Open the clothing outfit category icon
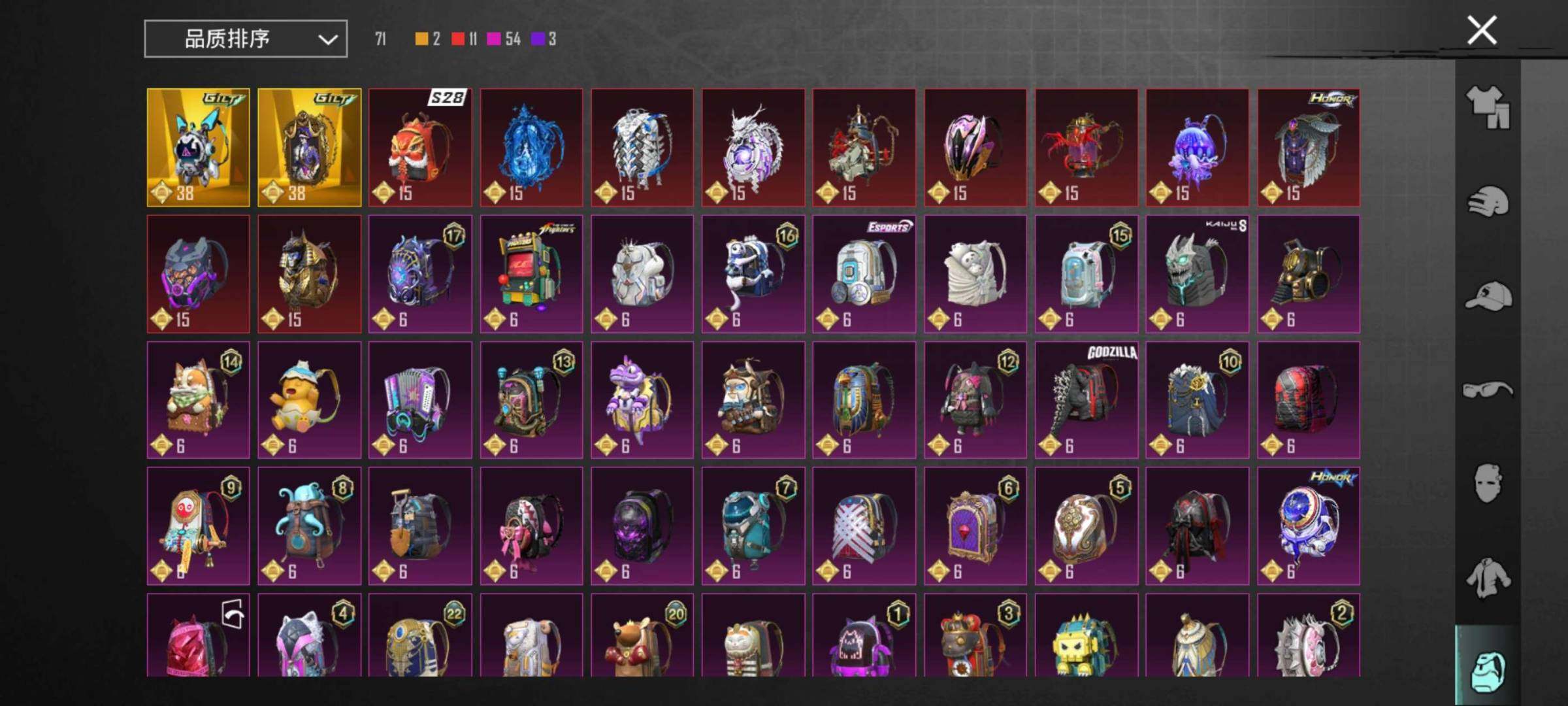Screen dimensions: 1568x706 (1488, 107)
